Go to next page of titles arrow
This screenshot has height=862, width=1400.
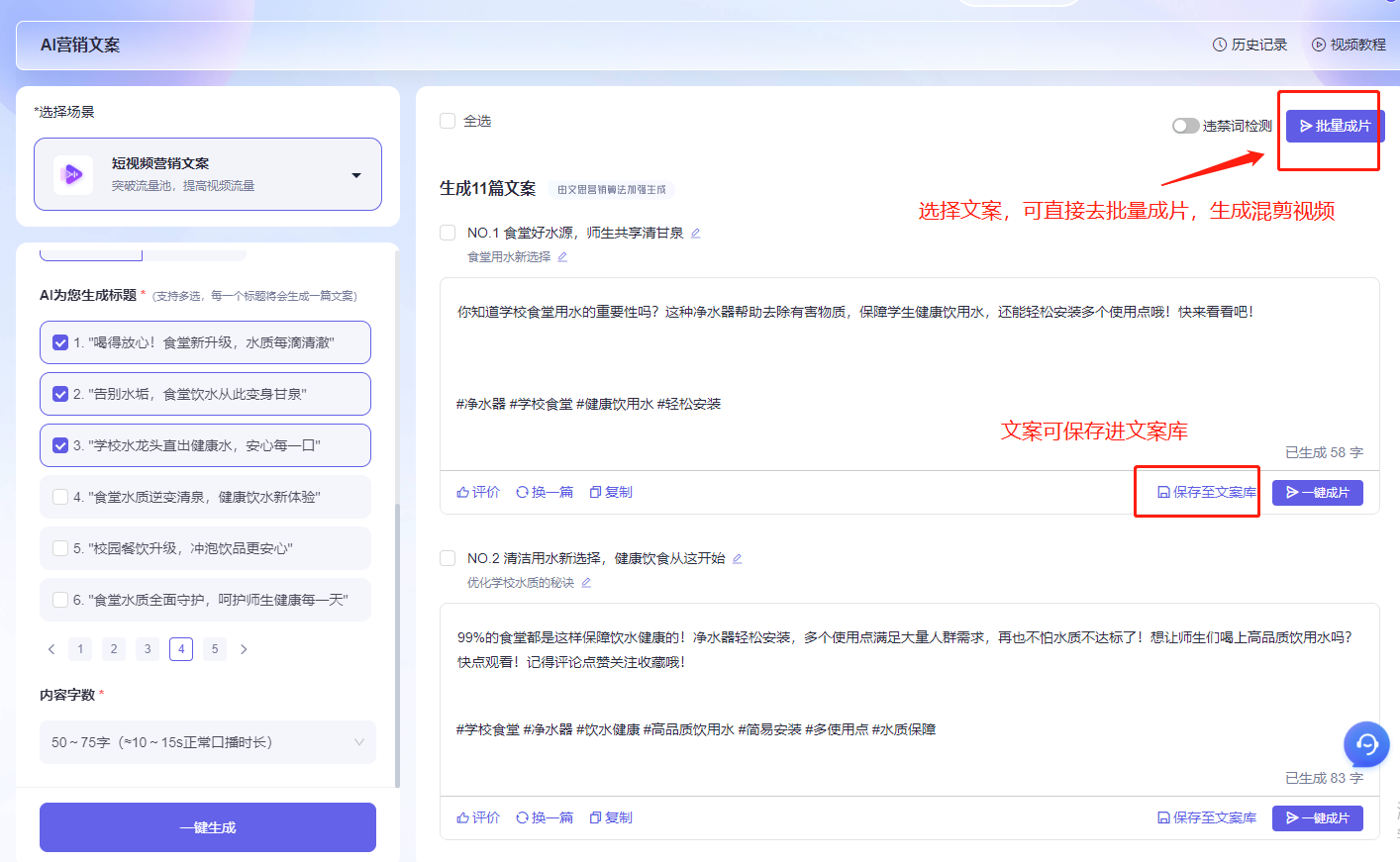(244, 649)
